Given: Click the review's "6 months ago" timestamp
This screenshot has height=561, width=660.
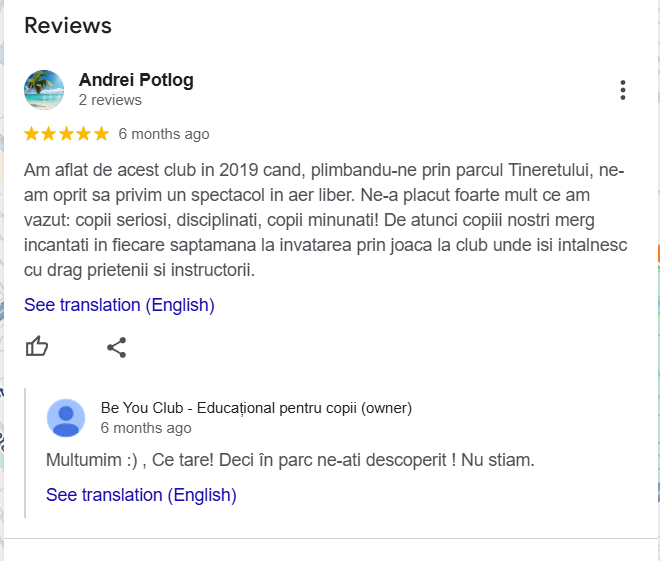Looking at the screenshot, I should click(x=164, y=134).
